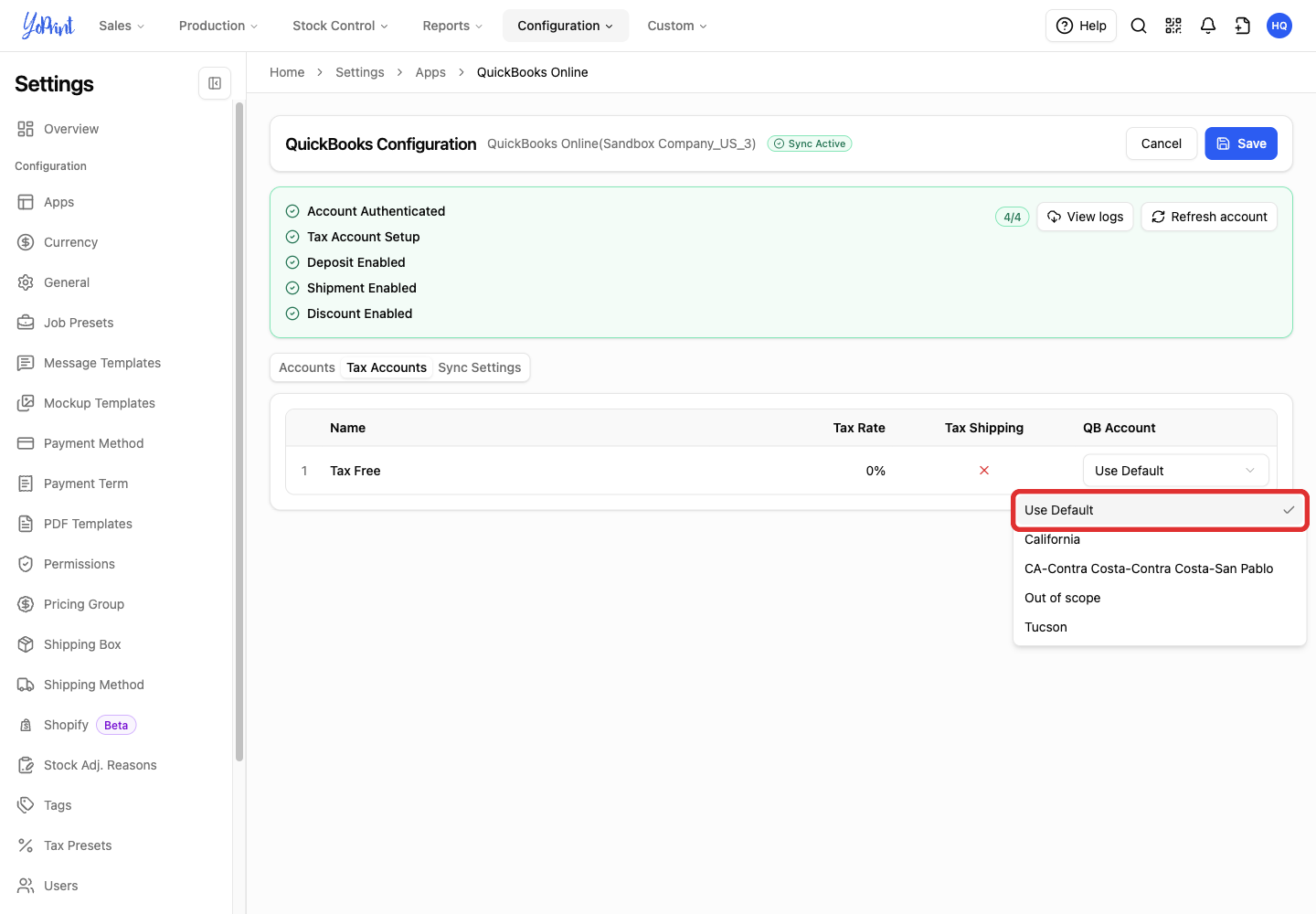Viewport: 1316px width, 914px height.
Task: Open View logs
Action: click(1086, 217)
